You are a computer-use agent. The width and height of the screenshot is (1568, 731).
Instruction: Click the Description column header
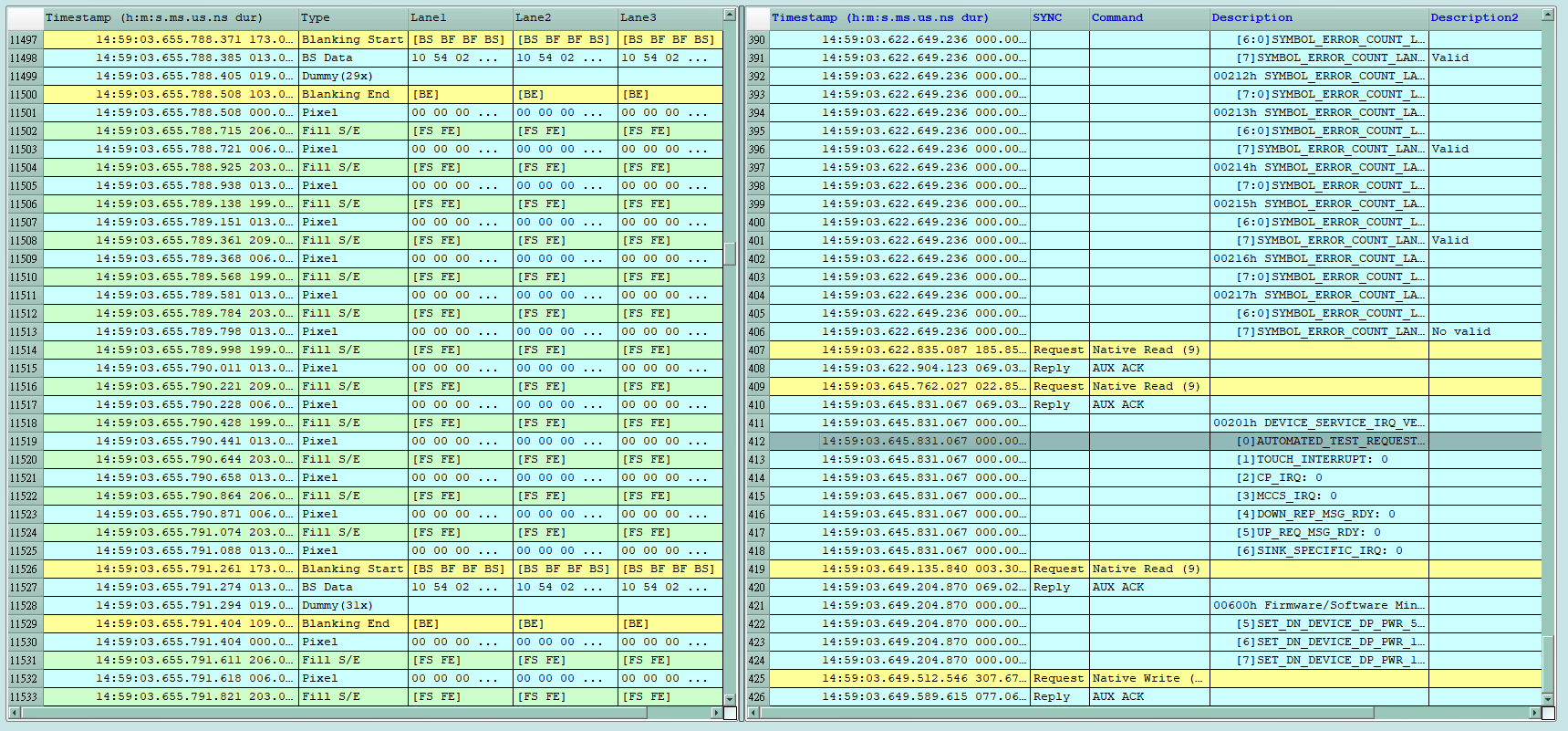(1319, 17)
